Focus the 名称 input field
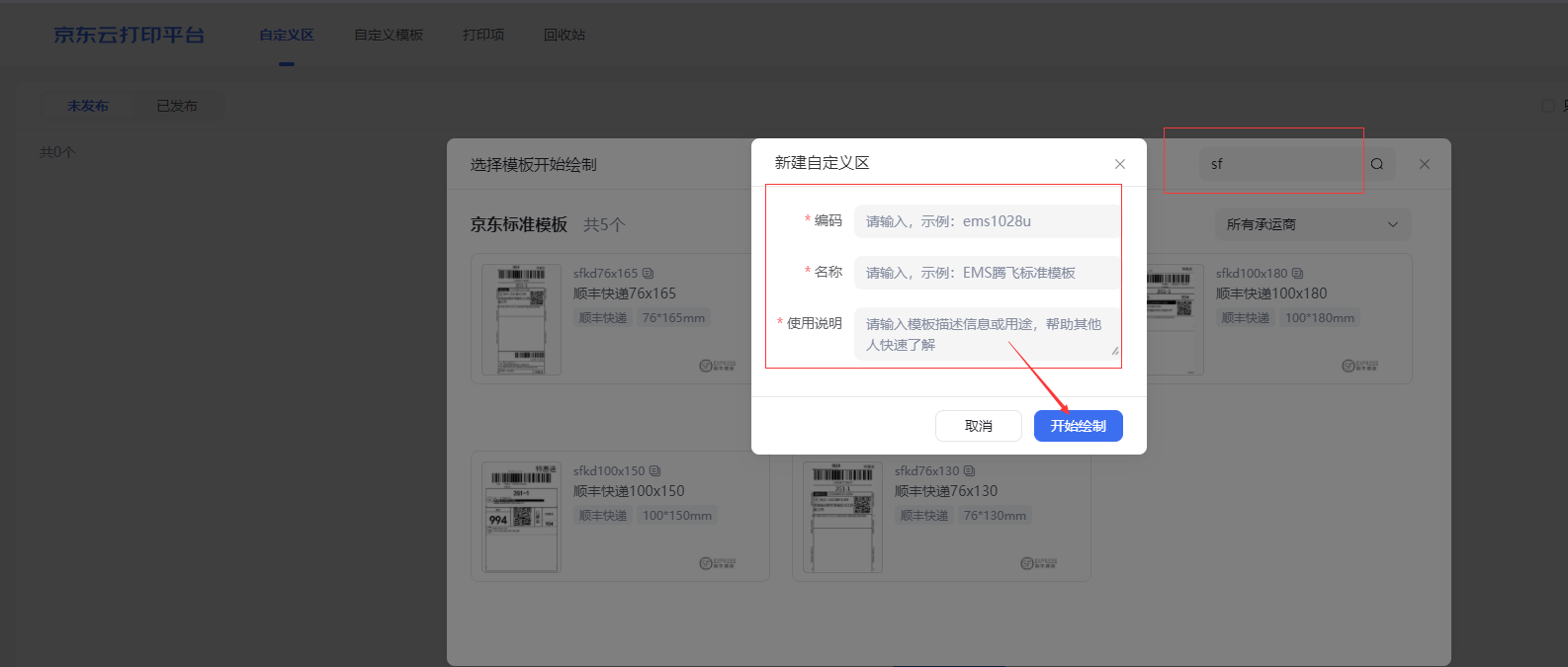 pyautogui.click(x=987, y=273)
